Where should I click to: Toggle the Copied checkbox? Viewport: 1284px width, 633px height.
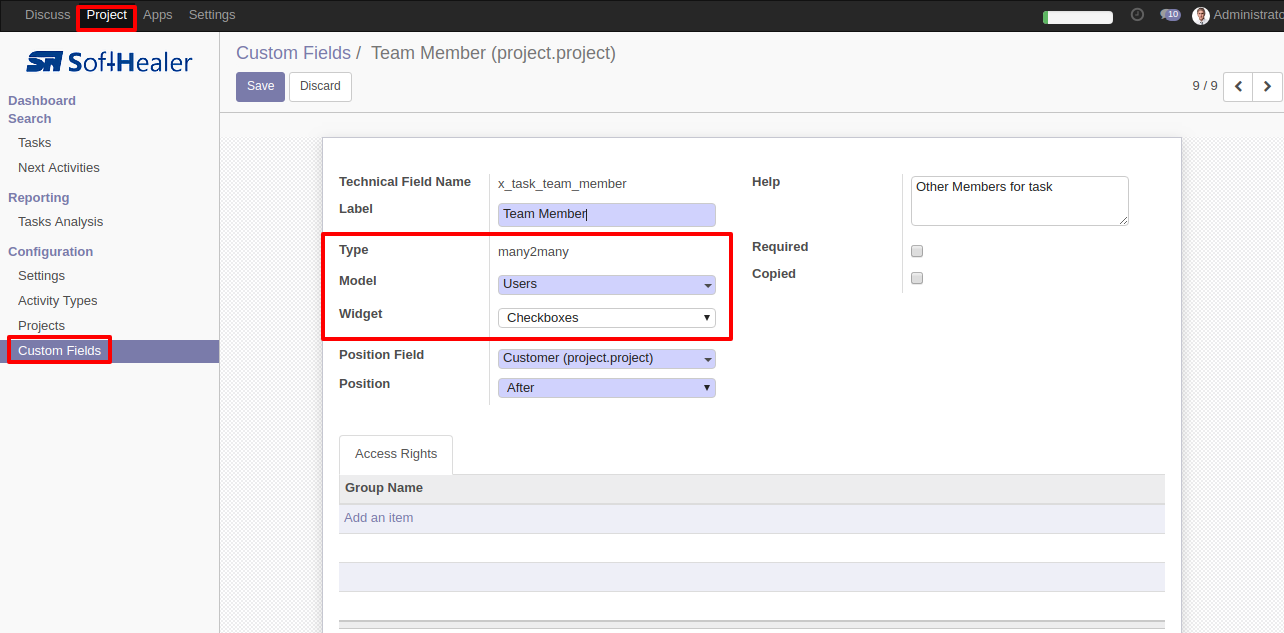pyautogui.click(x=917, y=278)
